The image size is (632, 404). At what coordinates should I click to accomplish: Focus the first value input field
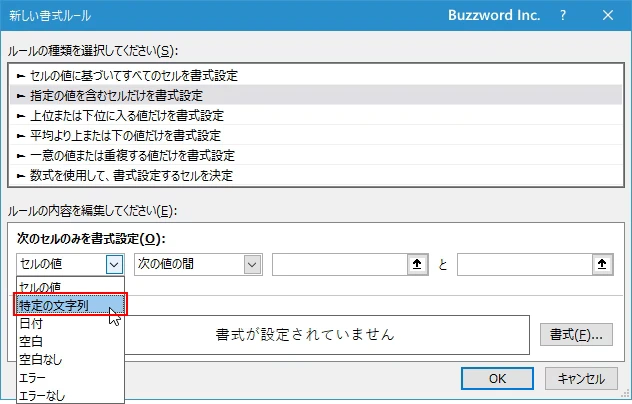pos(340,264)
